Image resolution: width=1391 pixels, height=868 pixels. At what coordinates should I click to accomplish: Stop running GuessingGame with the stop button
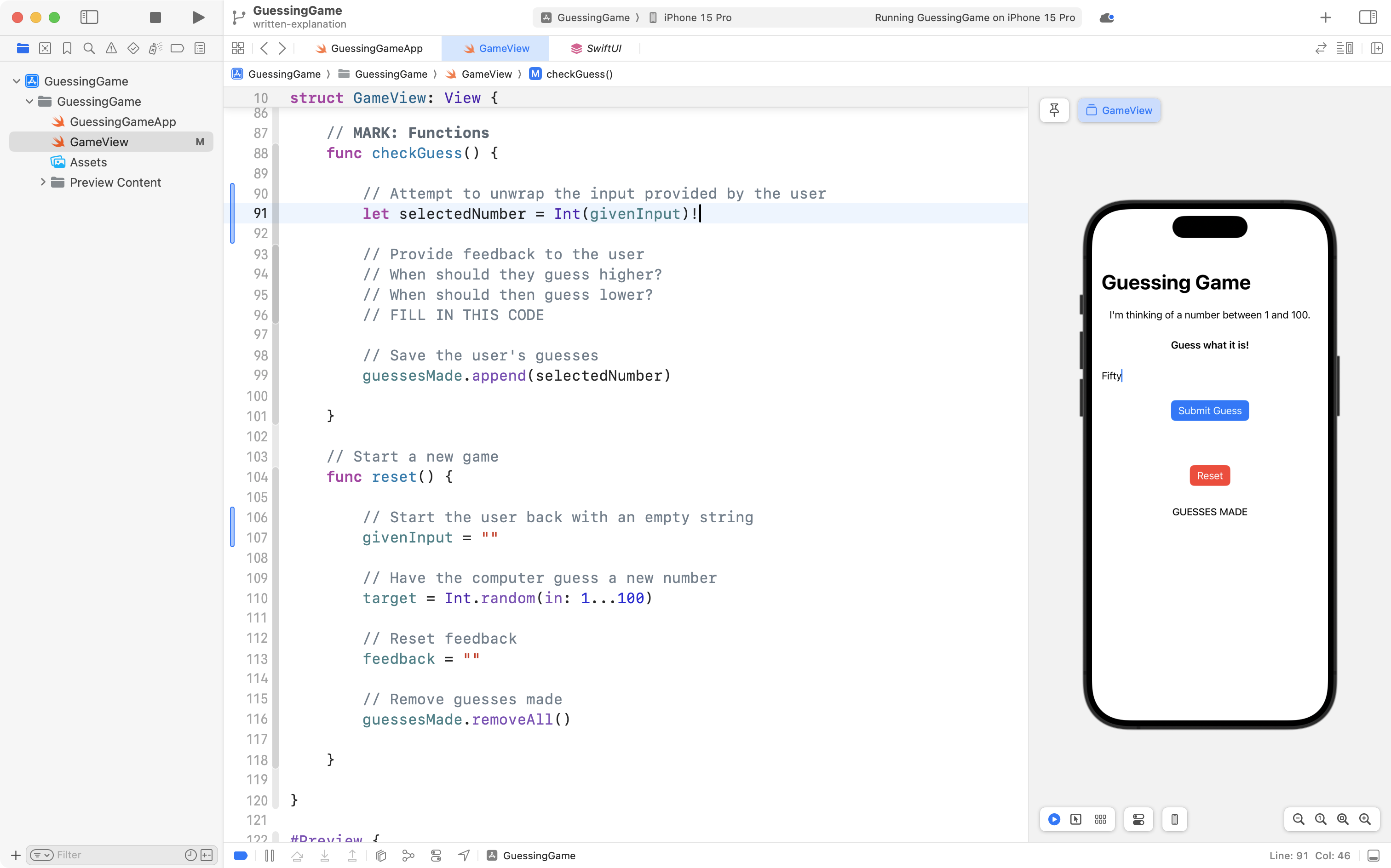coord(155,17)
